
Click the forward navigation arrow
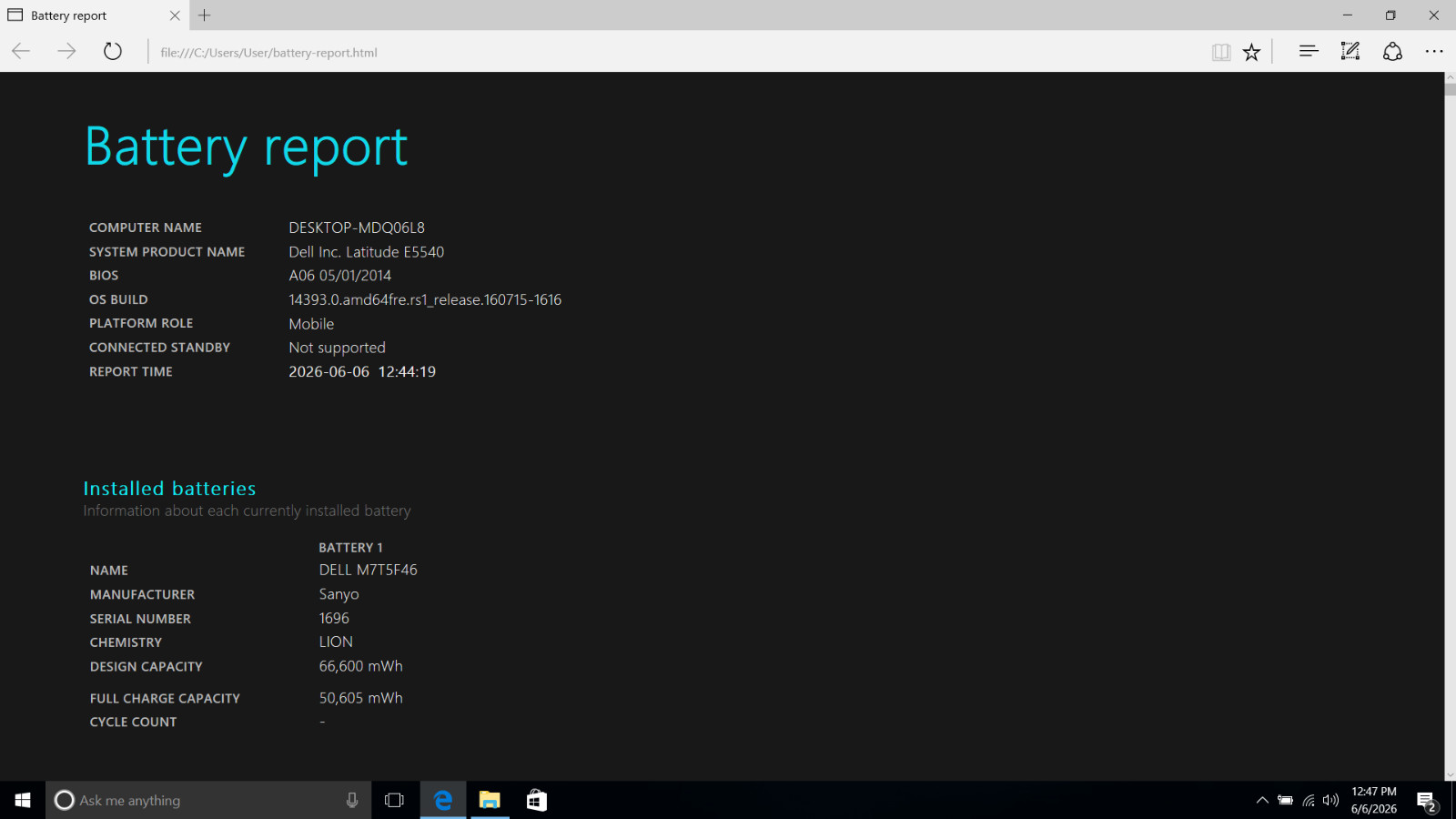(x=66, y=52)
